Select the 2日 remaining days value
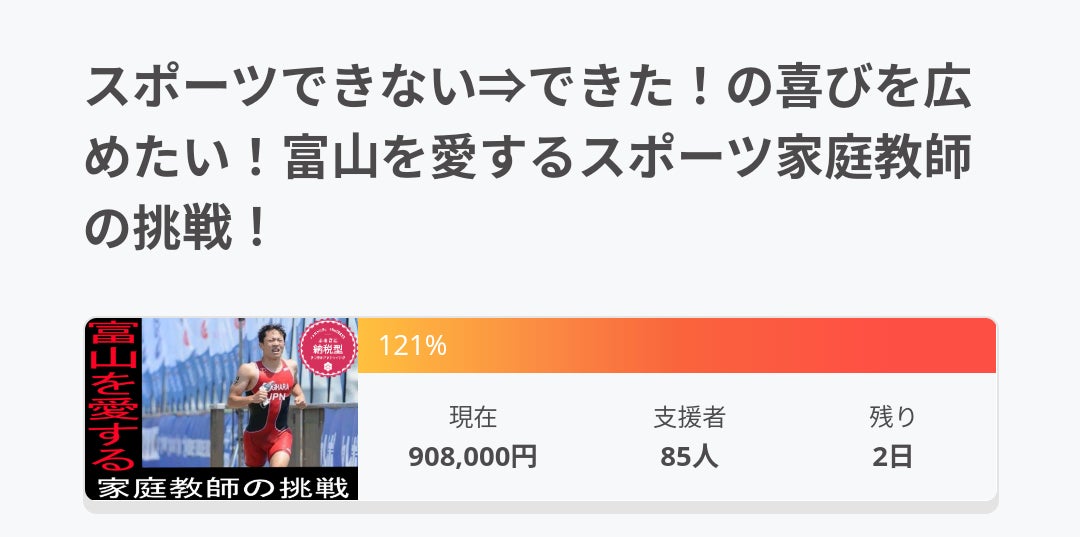This screenshot has height=537, width=1080. [x=892, y=457]
